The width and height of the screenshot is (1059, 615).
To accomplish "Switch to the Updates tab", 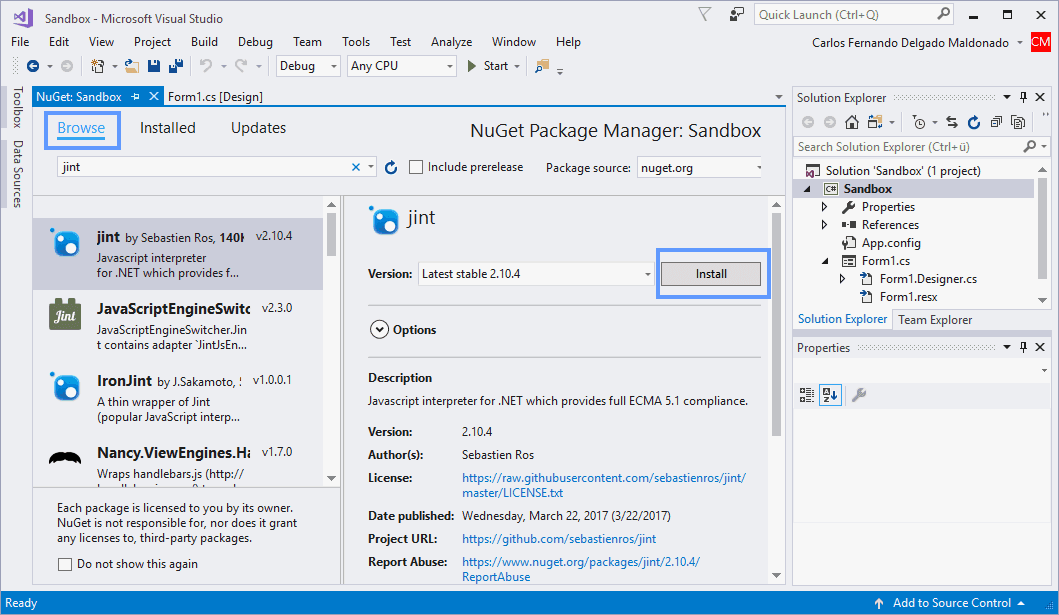I will 258,128.
